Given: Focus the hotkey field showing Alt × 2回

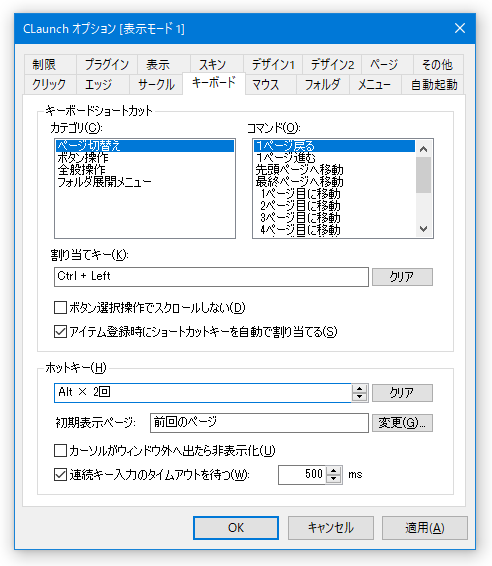Looking at the screenshot, I should (x=203, y=393).
